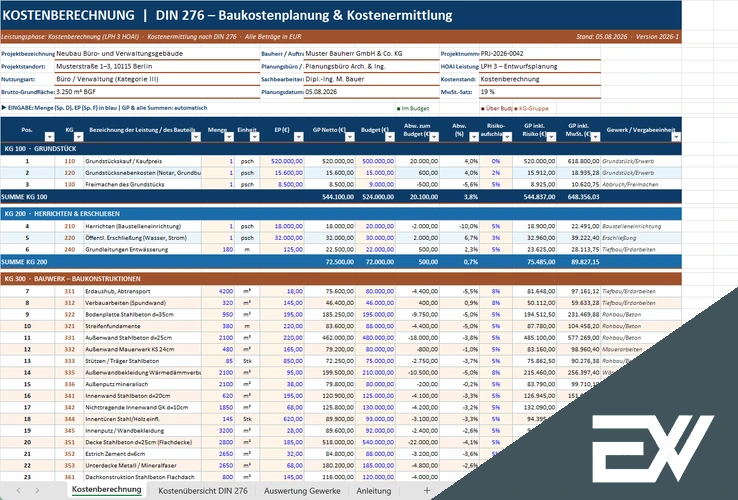Select Projektnummer field 'PRJ-2026-0042'
This screenshot has width=738, height=500.
pyautogui.click(x=540, y=54)
